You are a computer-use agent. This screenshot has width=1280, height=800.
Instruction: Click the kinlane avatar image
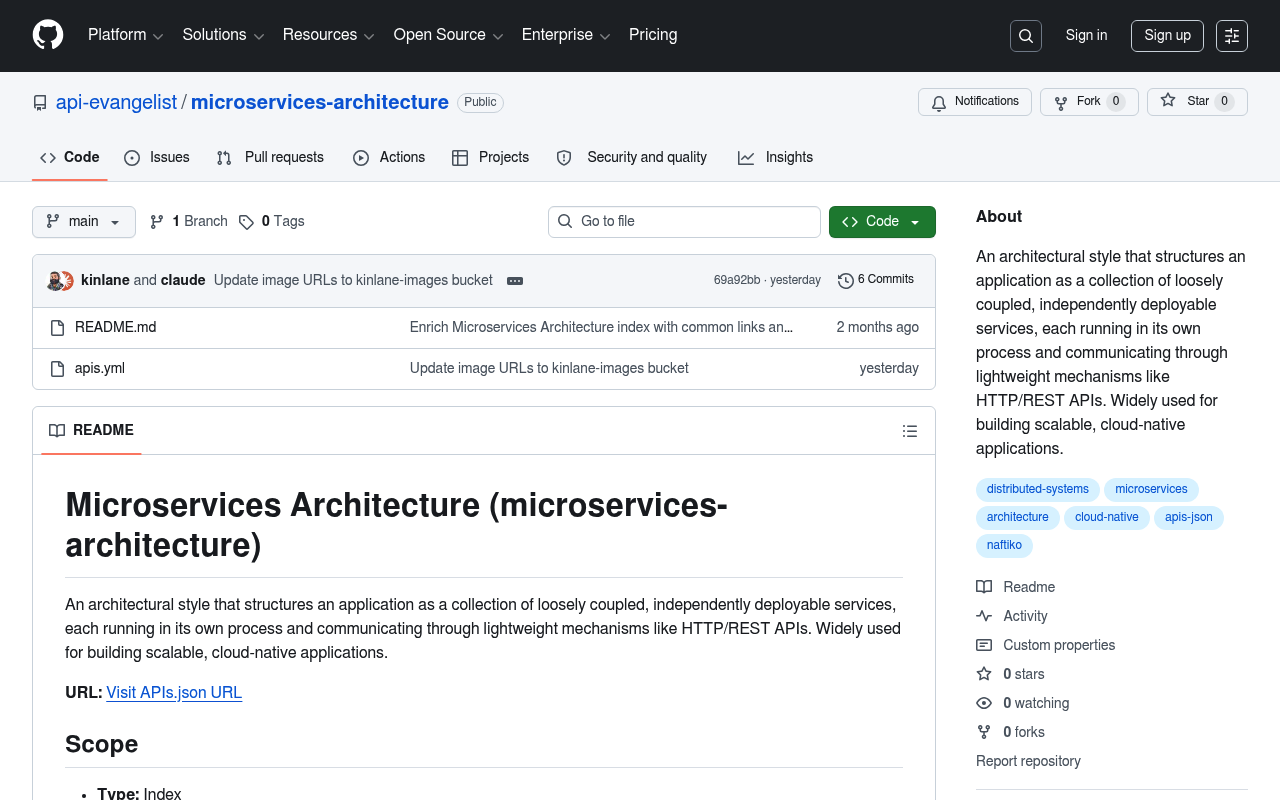point(56,281)
